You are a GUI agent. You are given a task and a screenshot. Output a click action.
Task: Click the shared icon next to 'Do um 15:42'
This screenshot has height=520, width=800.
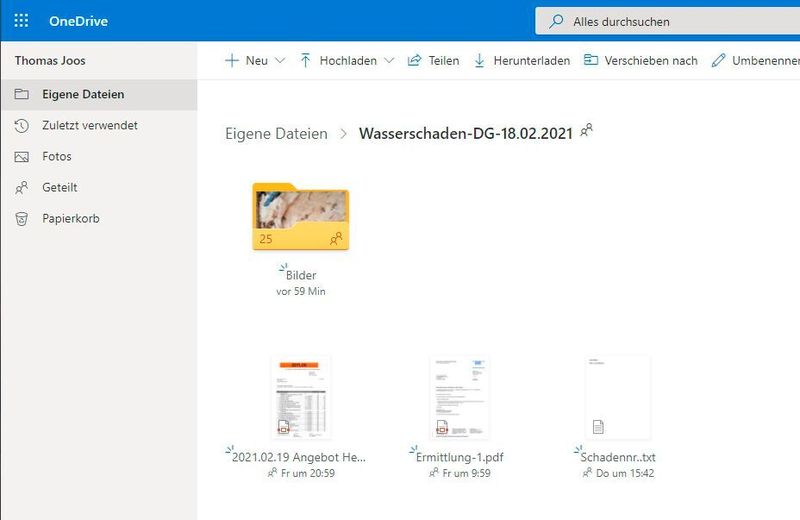587,473
